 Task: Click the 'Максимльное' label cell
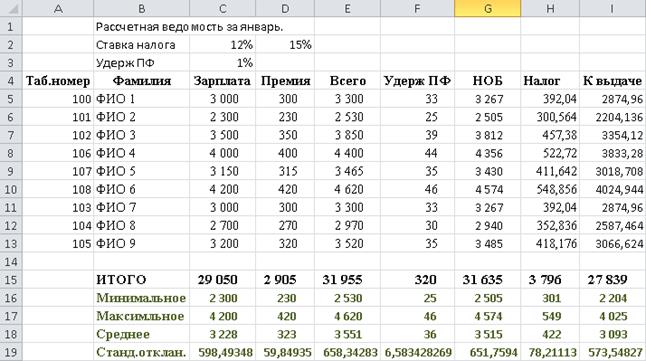click(x=141, y=316)
